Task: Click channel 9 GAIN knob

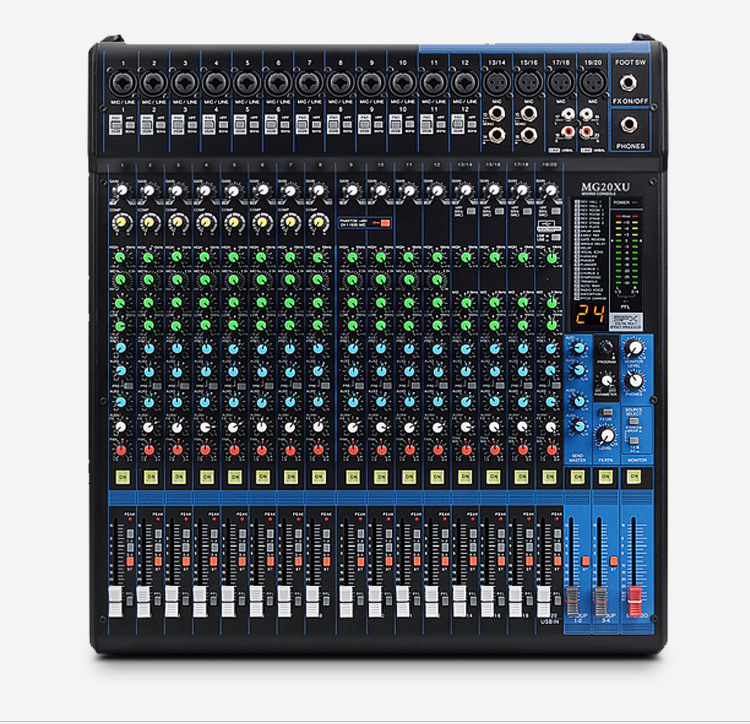Action: [353, 190]
